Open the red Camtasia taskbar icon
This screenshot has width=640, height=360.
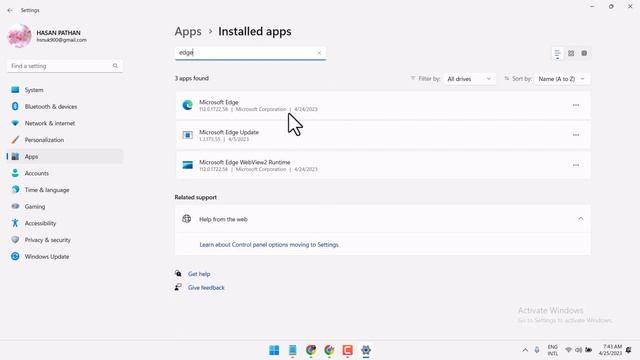[348, 350]
